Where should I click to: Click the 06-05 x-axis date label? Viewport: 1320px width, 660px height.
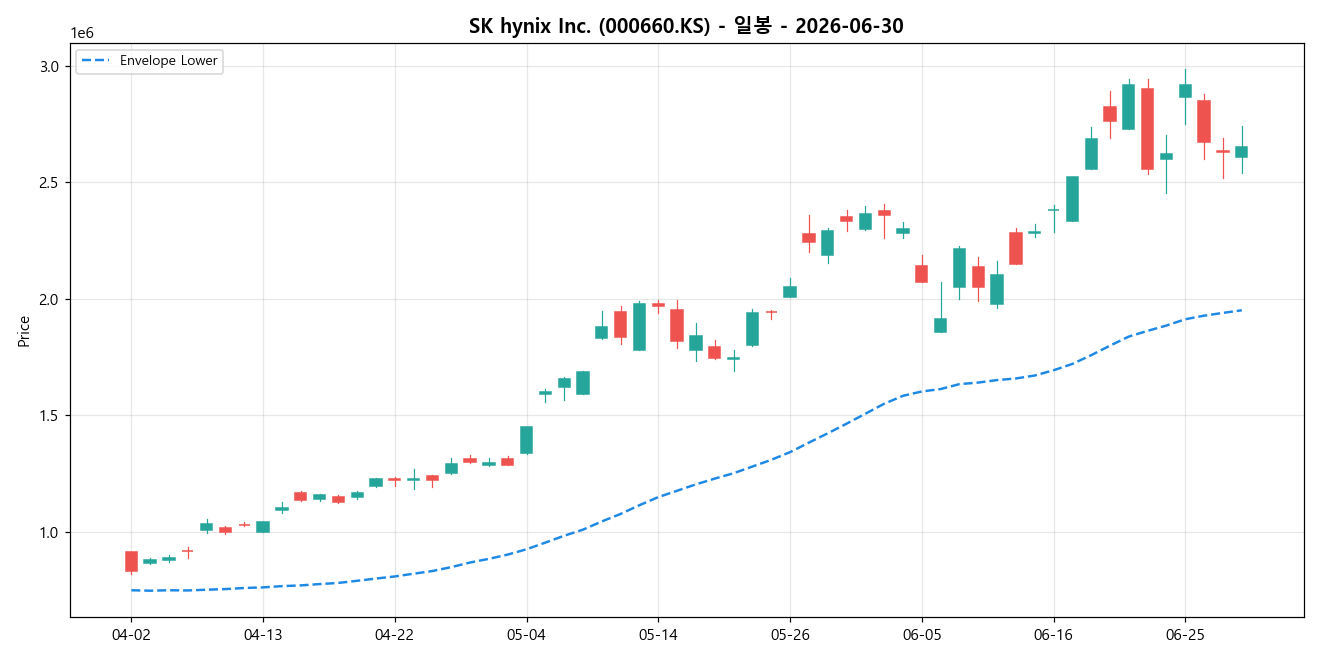(x=922, y=635)
